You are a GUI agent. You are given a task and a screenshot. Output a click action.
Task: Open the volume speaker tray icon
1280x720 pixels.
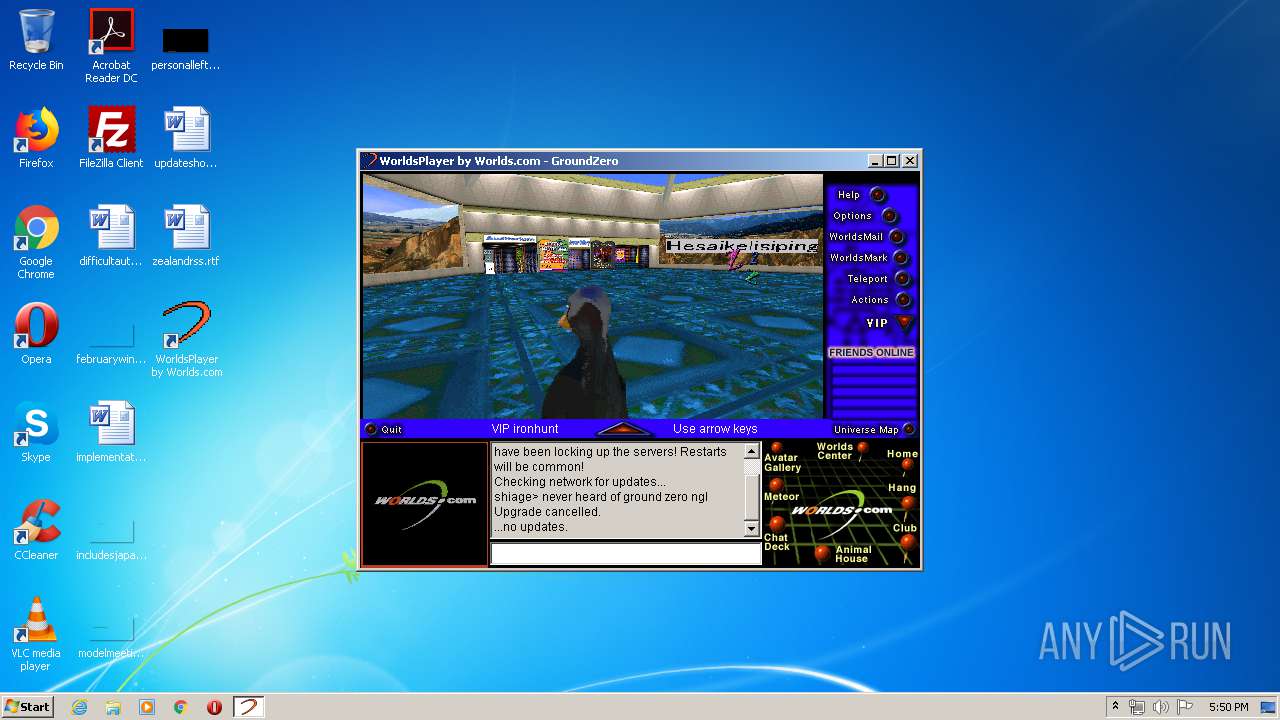pyautogui.click(x=1161, y=707)
